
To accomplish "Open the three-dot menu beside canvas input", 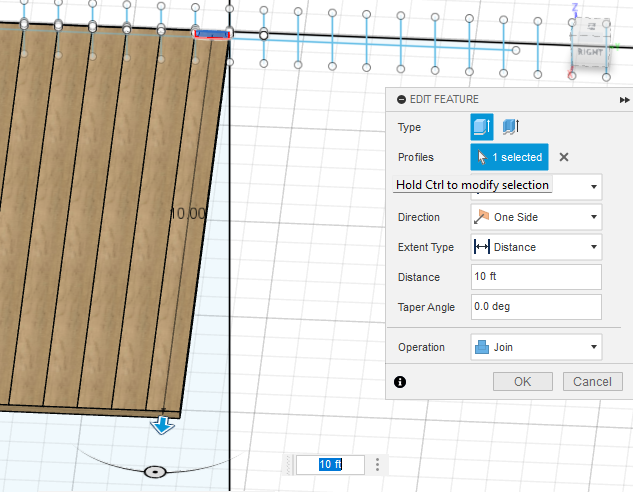I will click(377, 465).
